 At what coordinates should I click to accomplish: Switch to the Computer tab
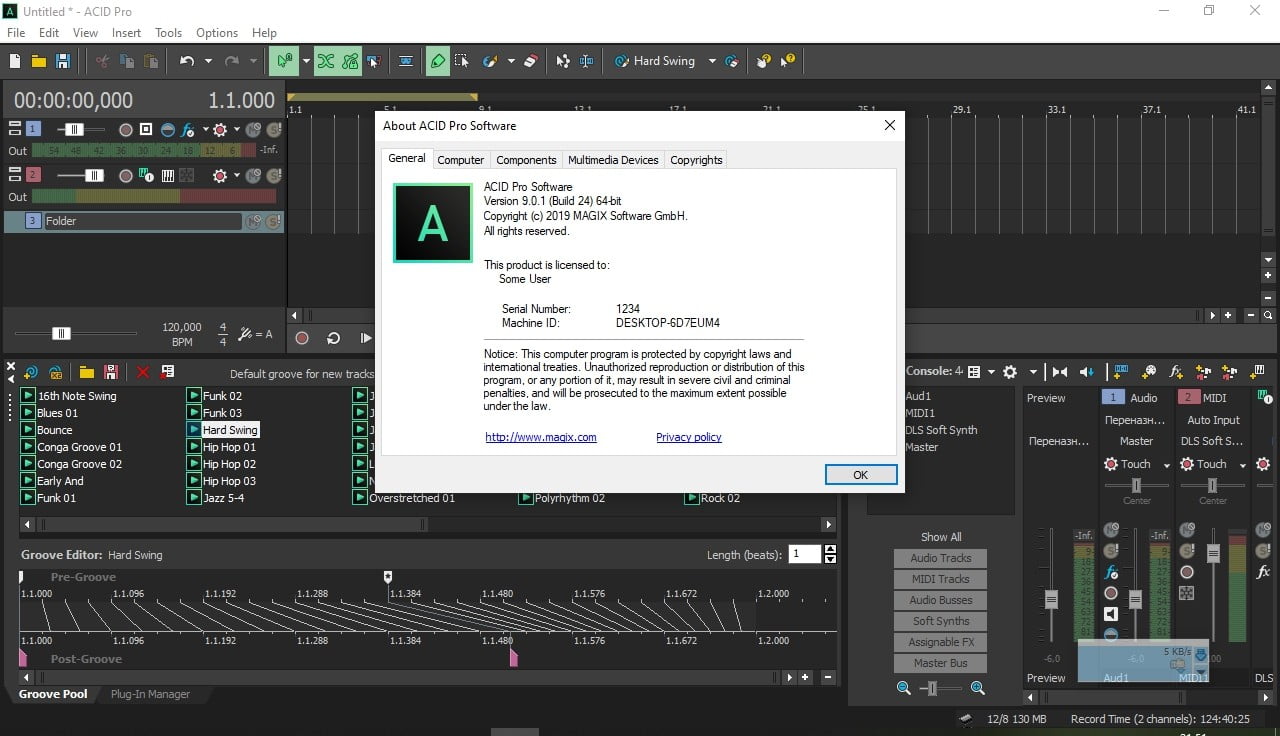tap(461, 160)
